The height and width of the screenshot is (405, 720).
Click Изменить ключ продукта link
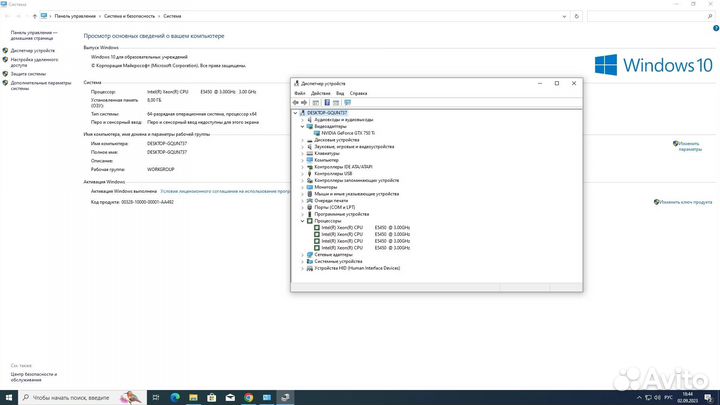[x=685, y=202]
